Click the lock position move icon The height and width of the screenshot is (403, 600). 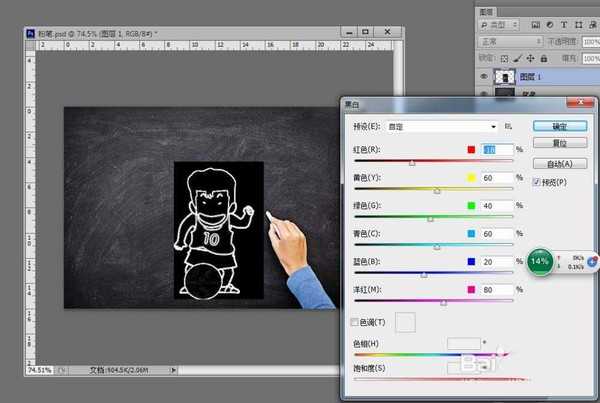tap(528, 58)
